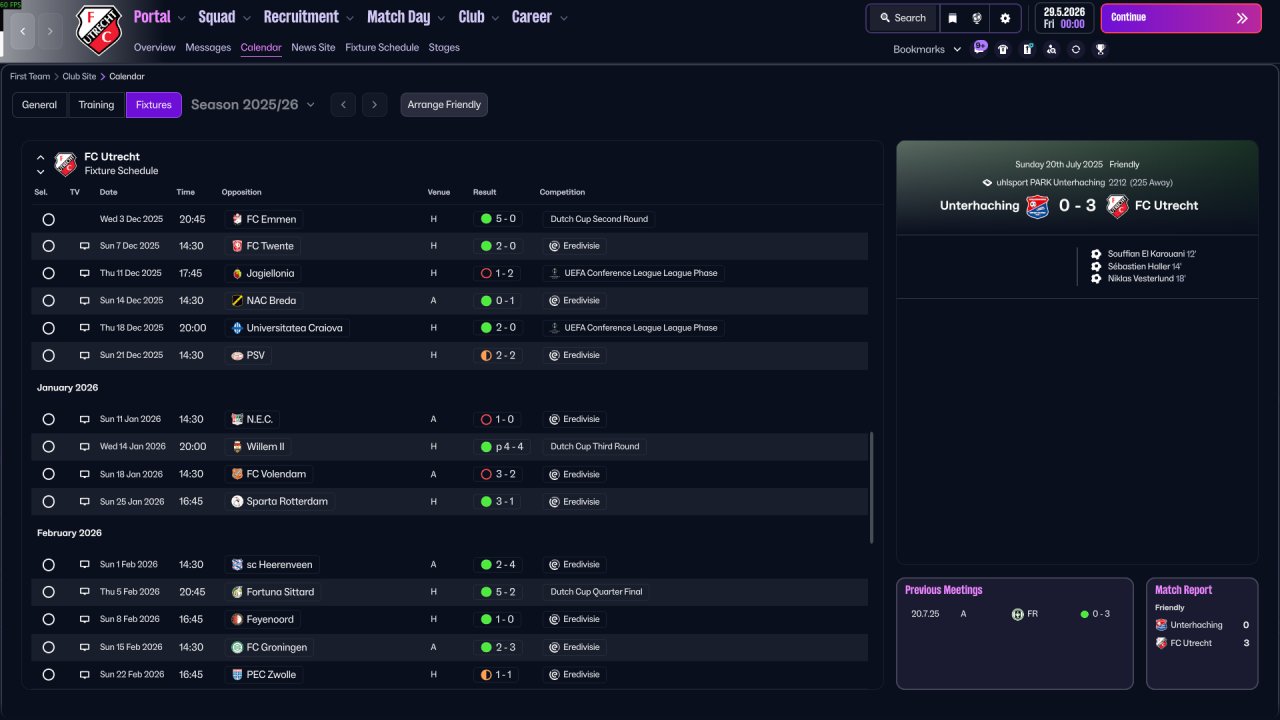Click the FC Utrecht crest in match header
The image size is (1280, 720).
1118,206
